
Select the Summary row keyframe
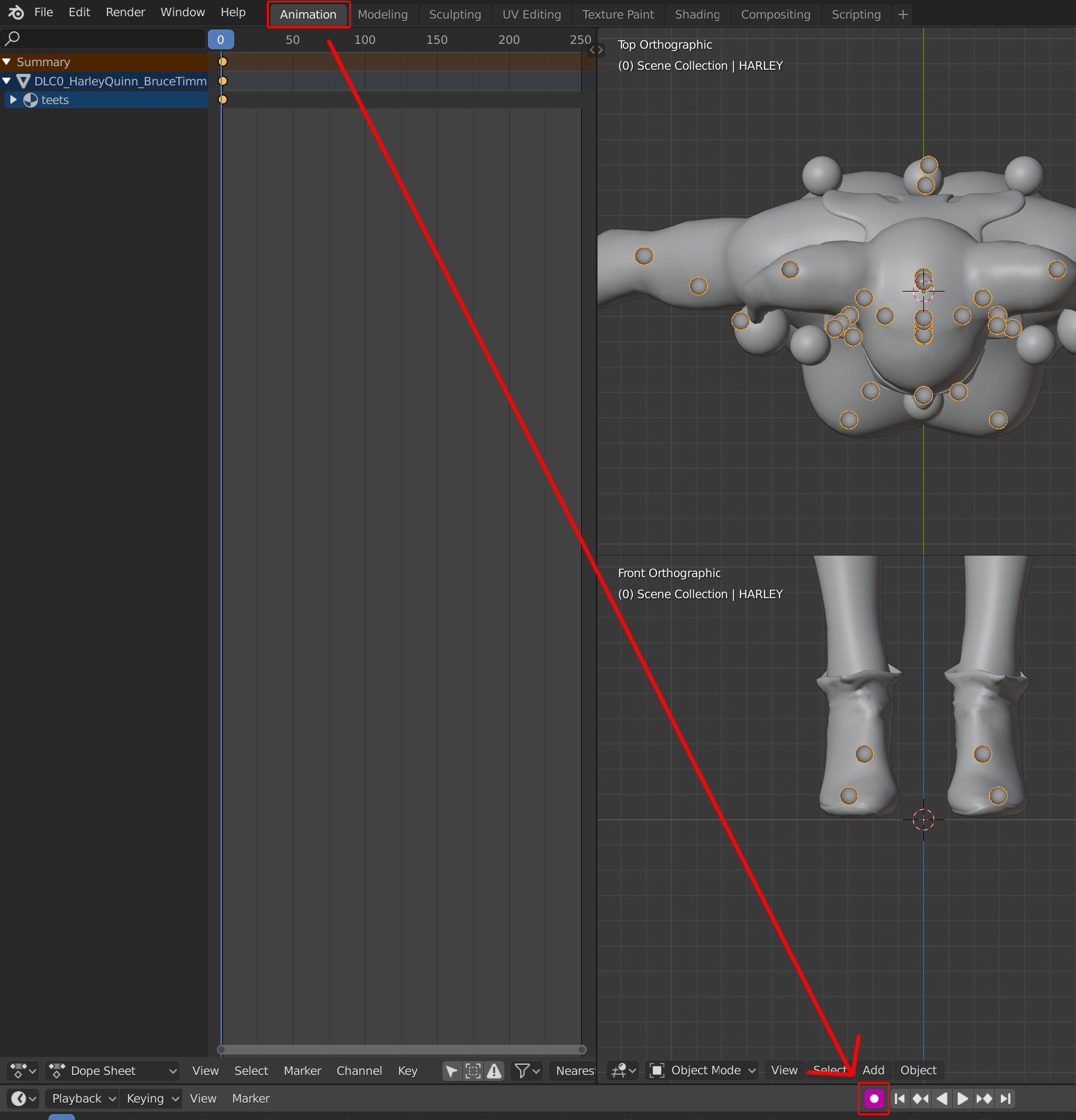[x=222, y=62]
